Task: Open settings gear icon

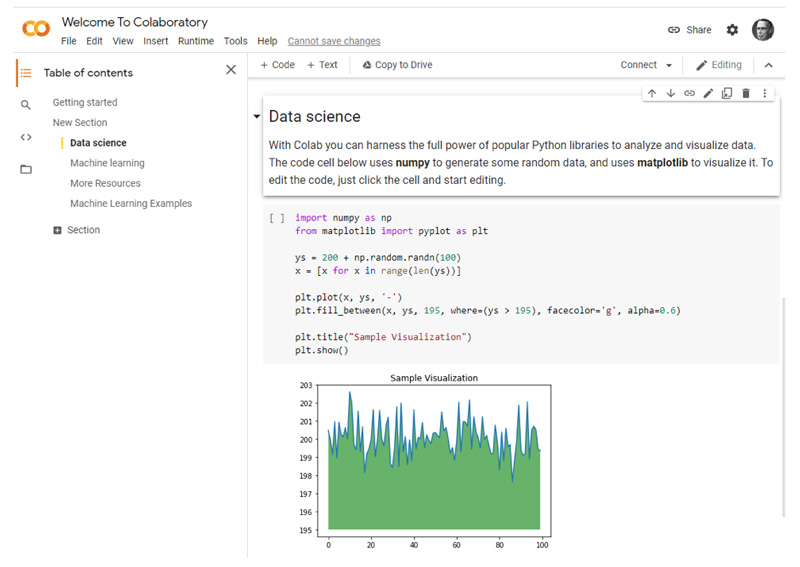Action: click(732, 30)
